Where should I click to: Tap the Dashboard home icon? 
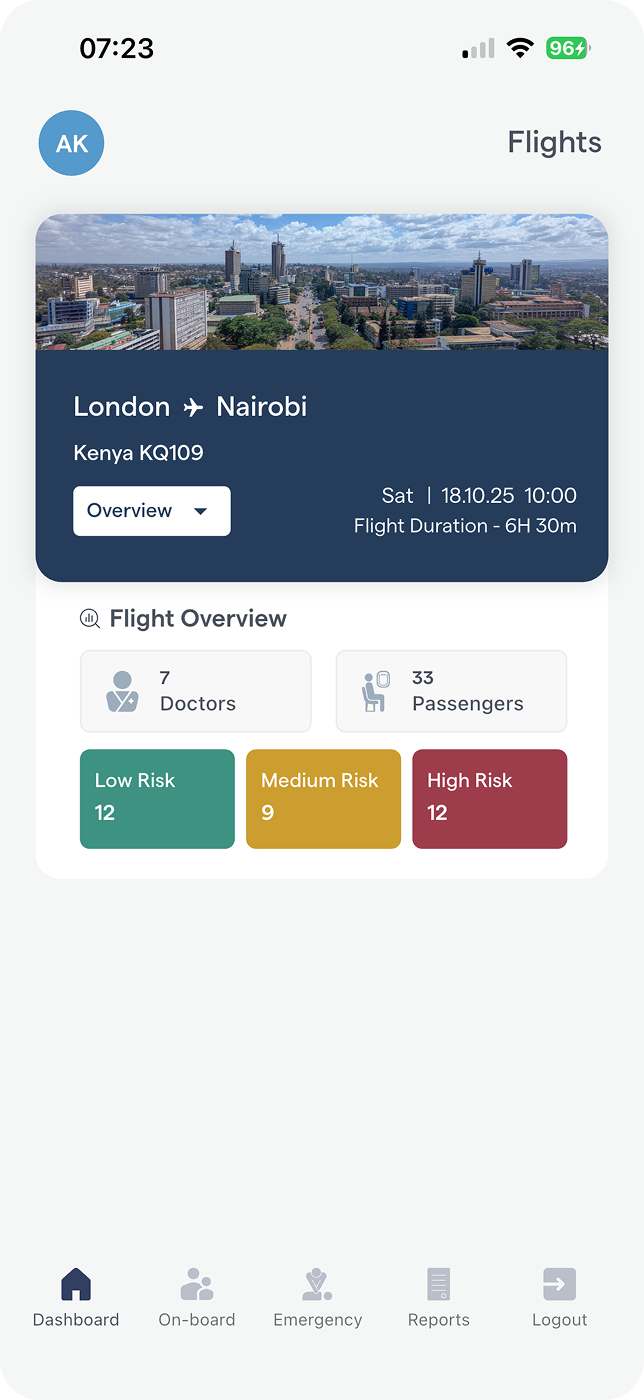pyautogui.click(x=76, y=1284)
